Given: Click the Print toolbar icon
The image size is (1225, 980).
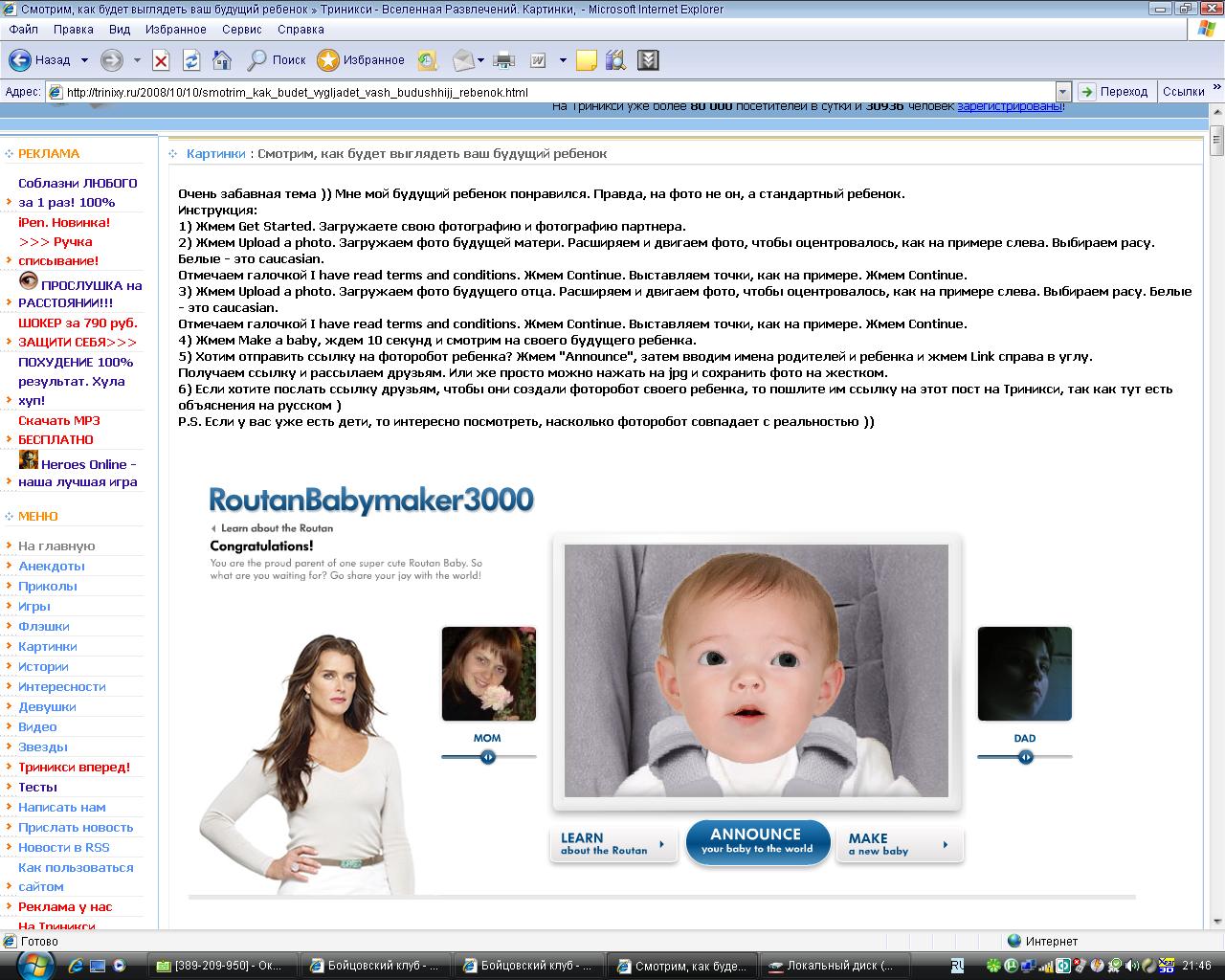Looking at the screenshot, I should coord(504,60).
